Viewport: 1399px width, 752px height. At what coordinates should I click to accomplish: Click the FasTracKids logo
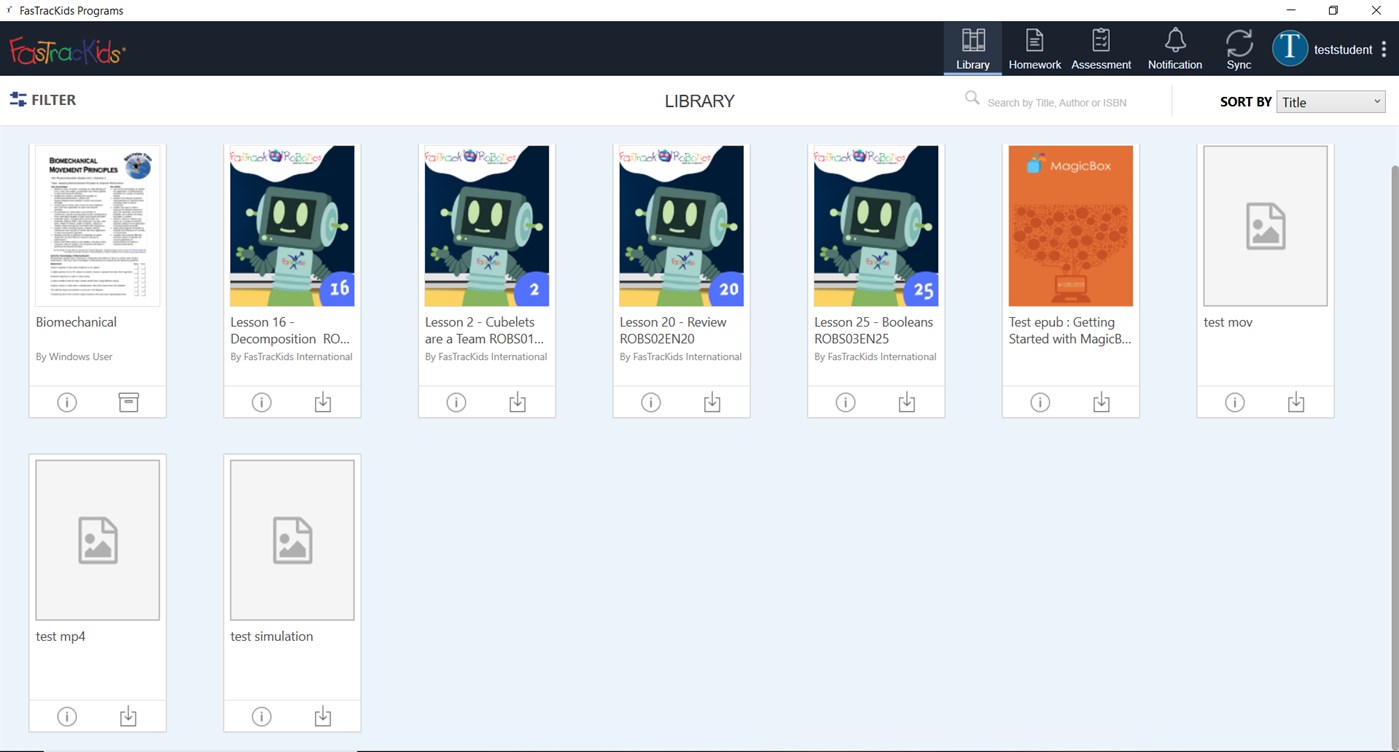[67, 50]
